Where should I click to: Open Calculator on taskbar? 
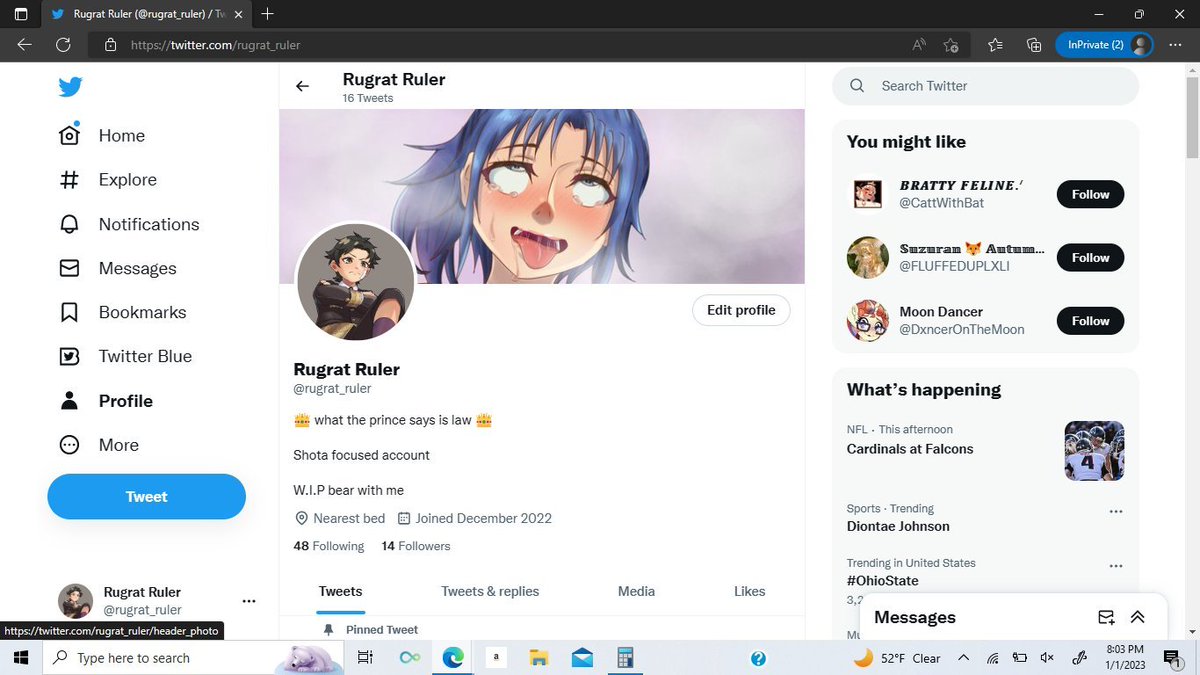(x=626, y=658)
